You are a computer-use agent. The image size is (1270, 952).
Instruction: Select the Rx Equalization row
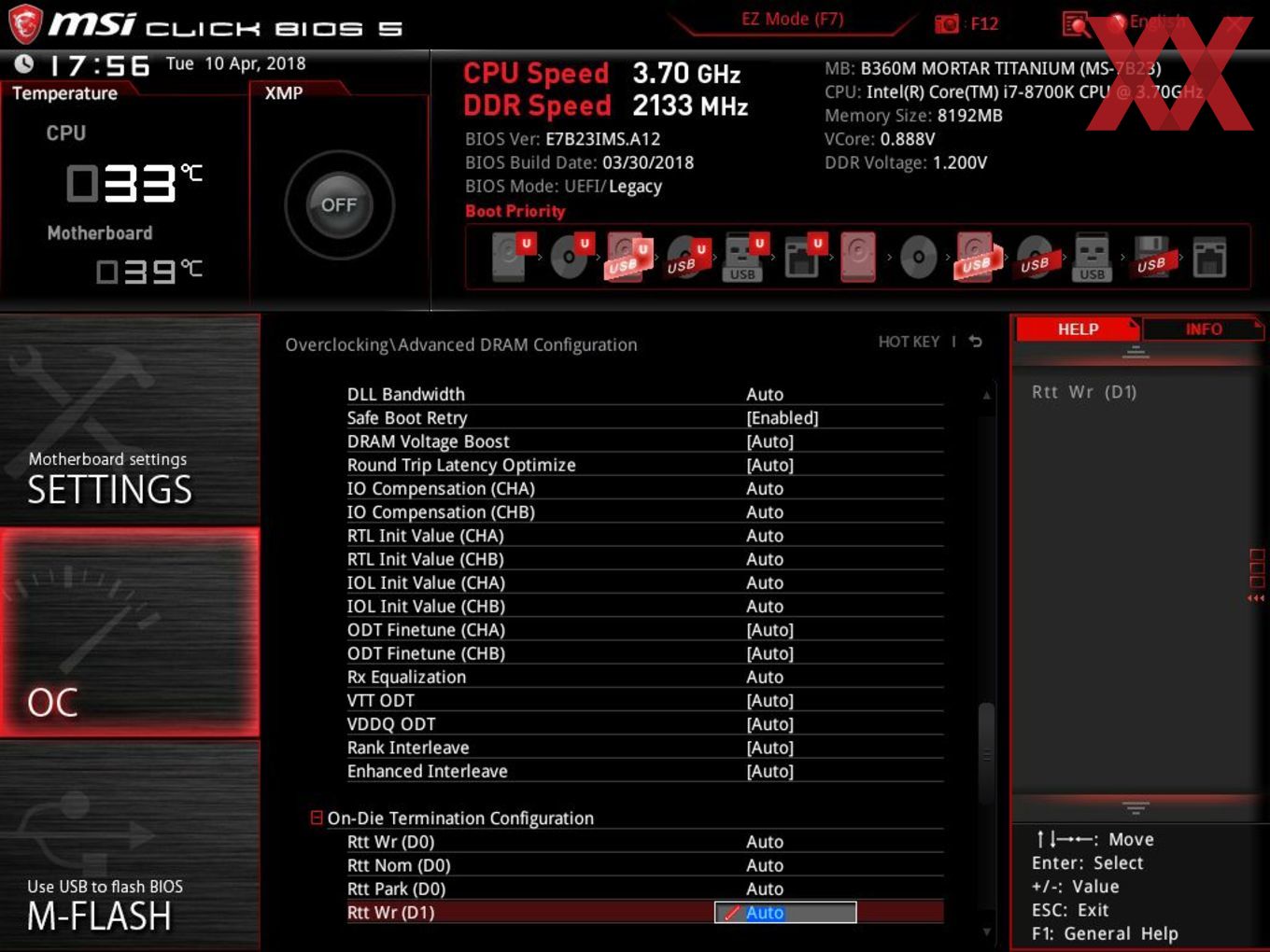(x=644, y=677)
